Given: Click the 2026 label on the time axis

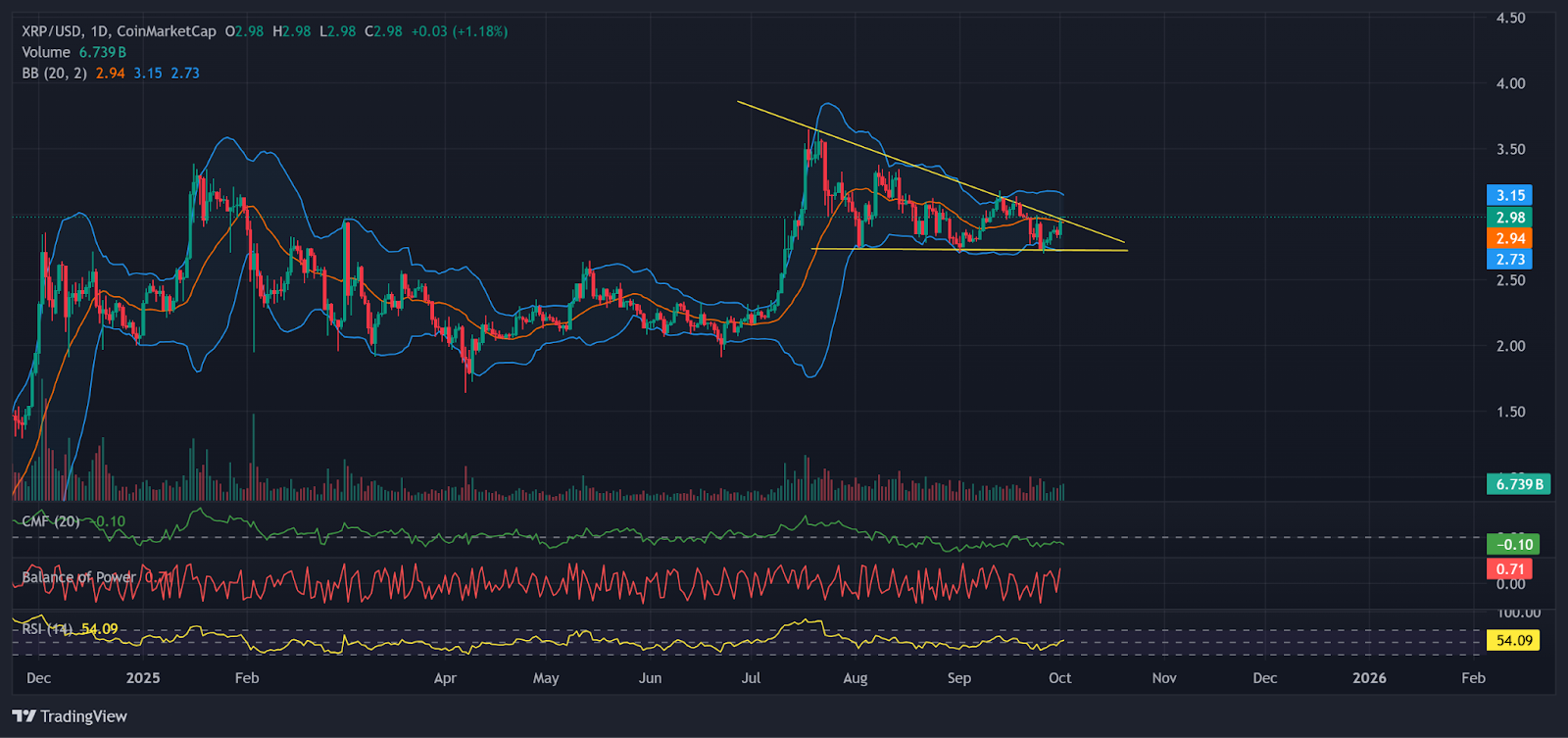Looking at the screenshot, I should [x=1369, y=678].
